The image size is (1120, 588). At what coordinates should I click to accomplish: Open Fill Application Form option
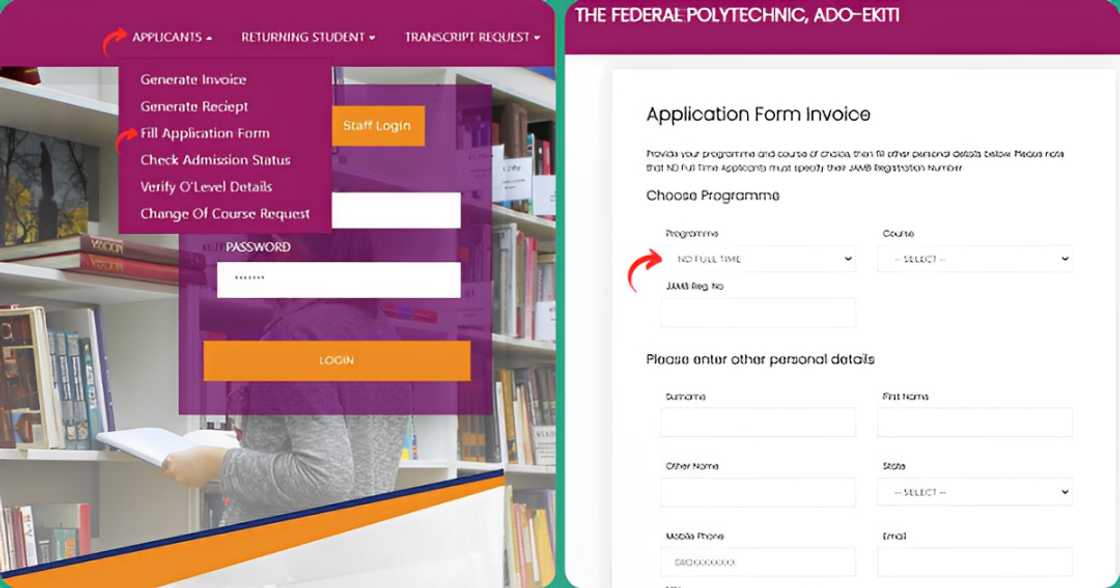205,133
